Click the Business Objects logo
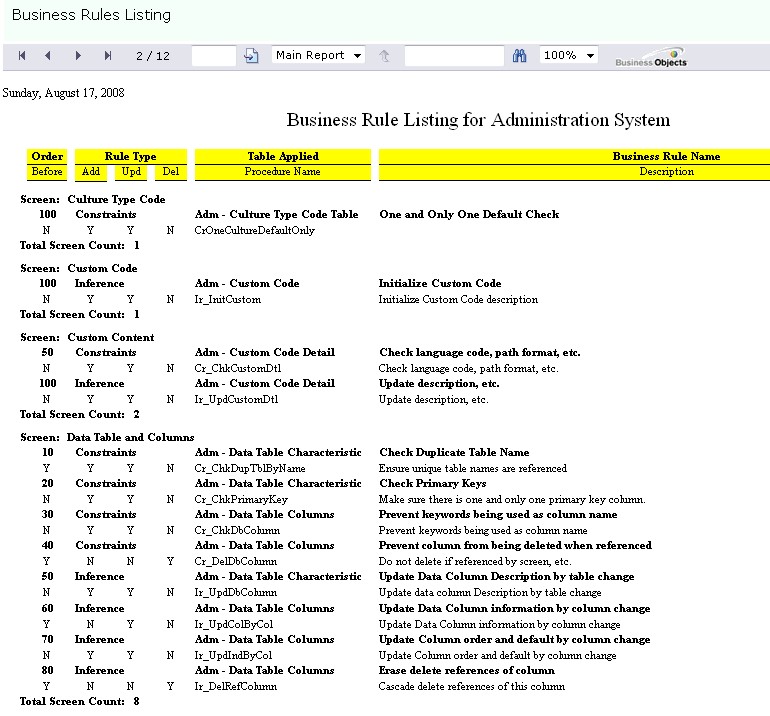The image size is (770, 716). [651, 57]
